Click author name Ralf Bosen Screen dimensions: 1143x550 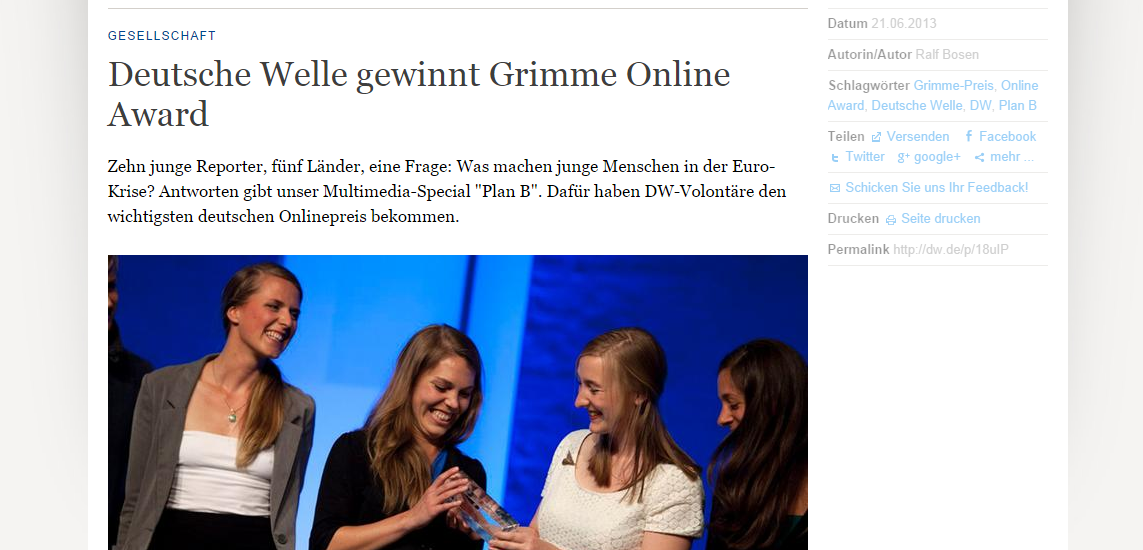coord(947,55)
